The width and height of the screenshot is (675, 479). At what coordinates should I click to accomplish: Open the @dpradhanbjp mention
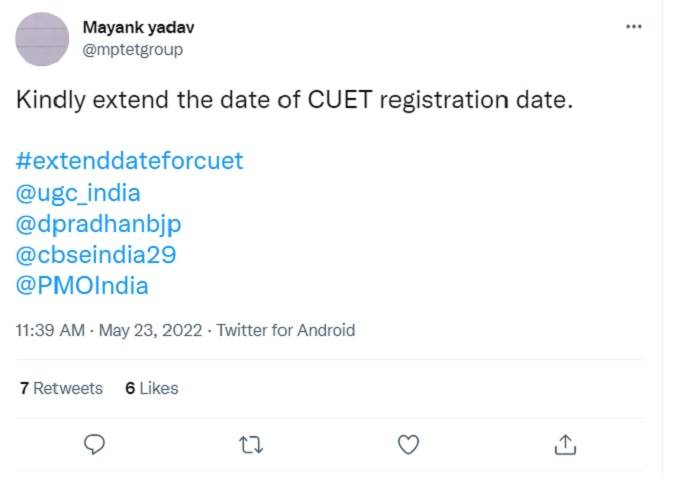click(x=98, y=223)
